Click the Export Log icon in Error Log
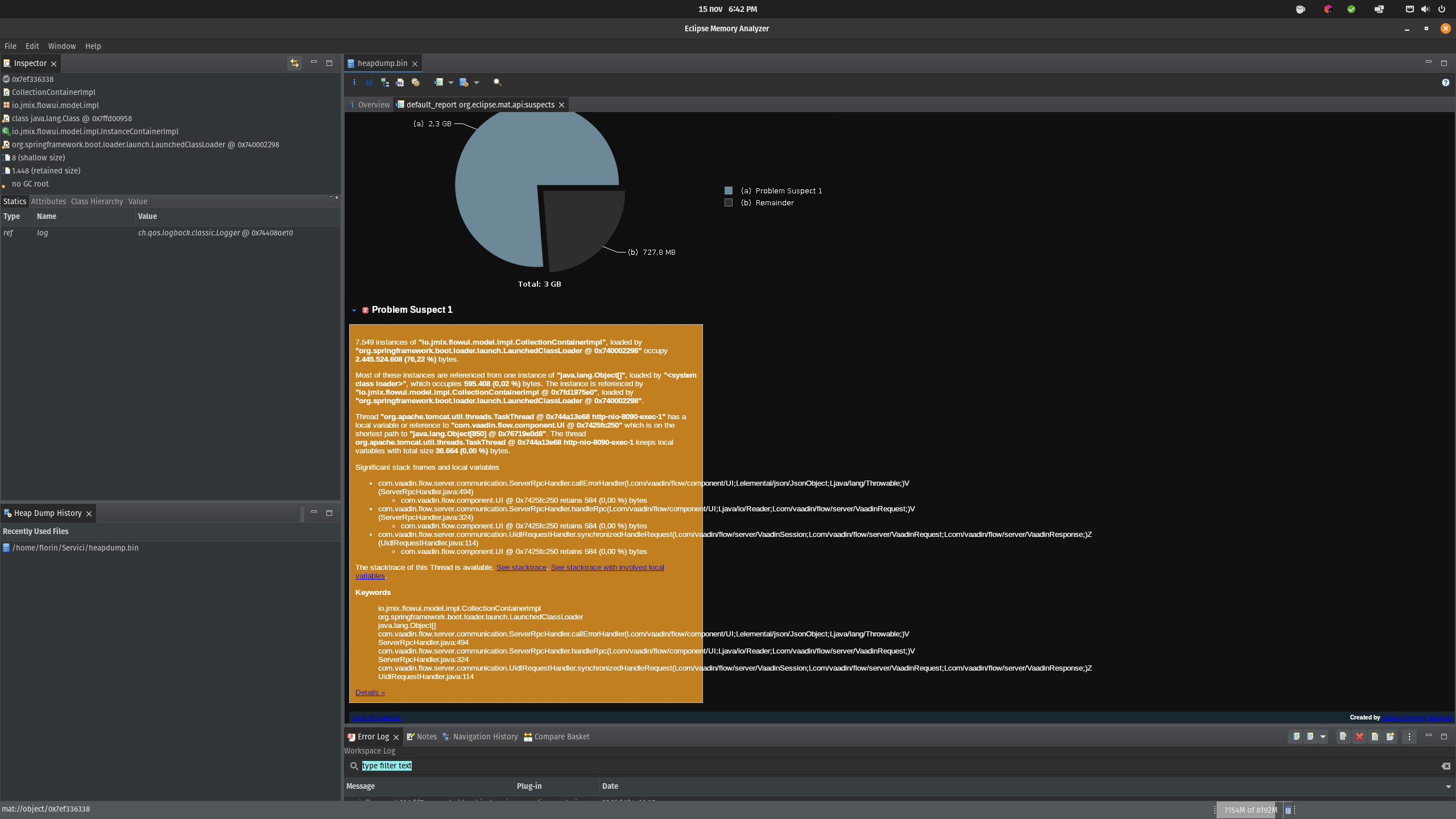This screenshot has width=1456, height=819. (1296, 737)
